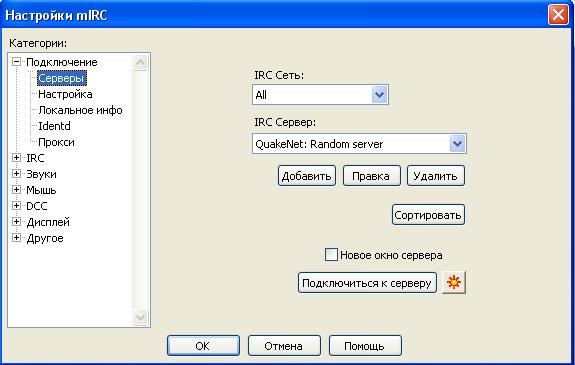Click the Правка button
Viewport: 575px width, 365px height.
(x=371, y=176)
